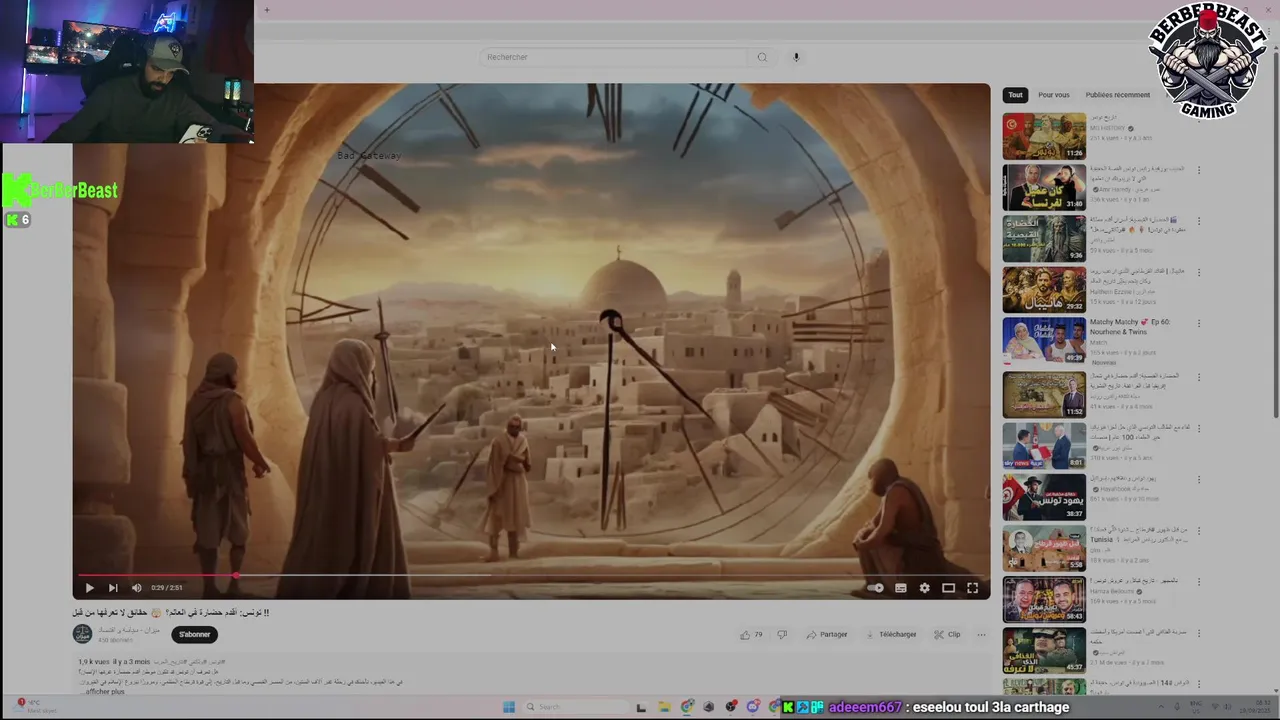The height and width of the screenshot is (720, 1280).
Task: Click the Télécharger download button
Action: (x=891, y=634)
